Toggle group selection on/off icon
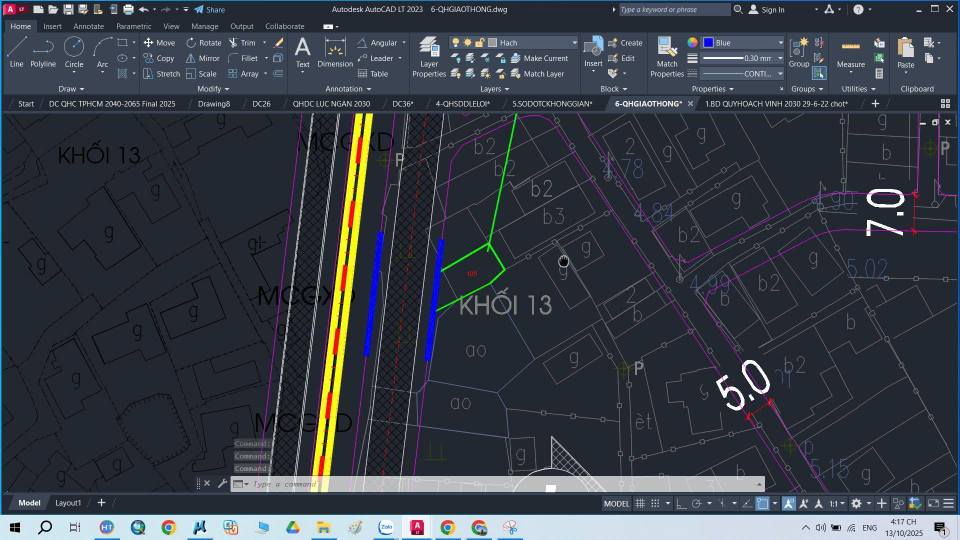This screenshot has height=540, width=960. click(819, 73)
